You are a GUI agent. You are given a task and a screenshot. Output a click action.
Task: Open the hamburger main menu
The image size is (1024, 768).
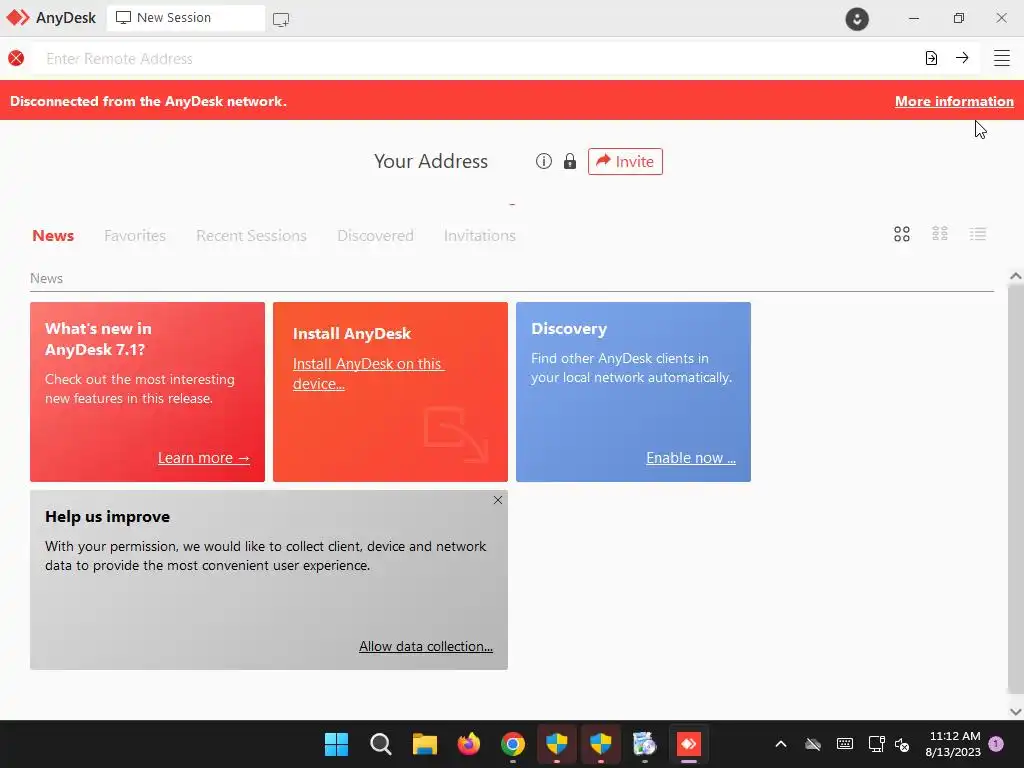[1002, 58]
